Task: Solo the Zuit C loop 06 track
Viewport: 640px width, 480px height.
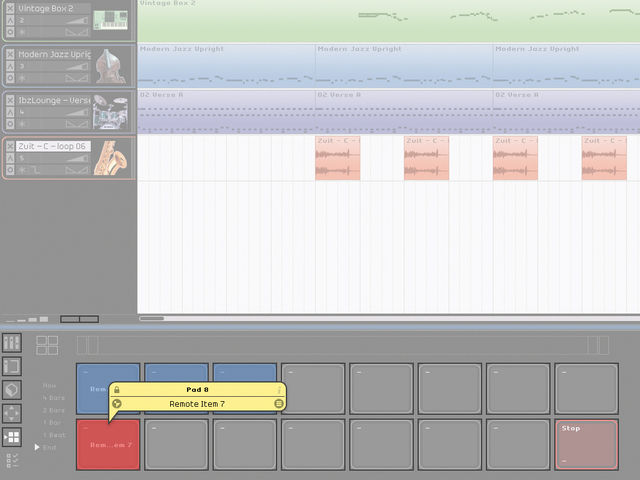Action: (x=10, y=158)
